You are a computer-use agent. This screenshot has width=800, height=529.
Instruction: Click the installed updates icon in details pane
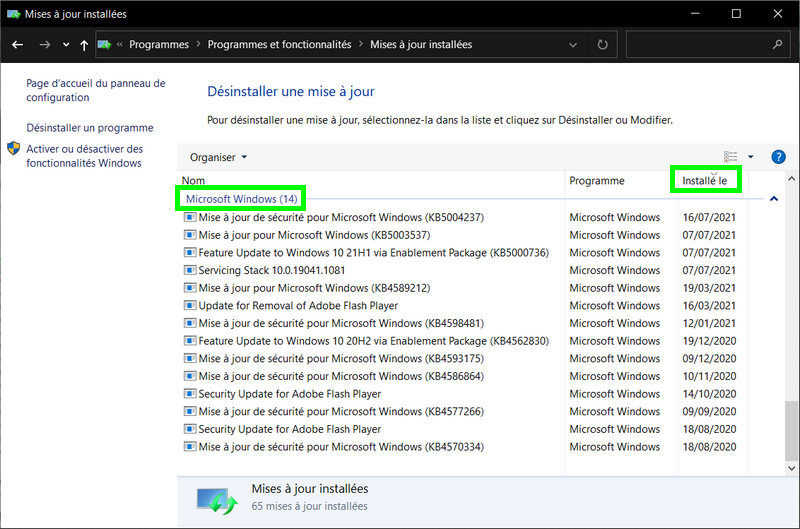pyautogui.click(x=217, y=501)
